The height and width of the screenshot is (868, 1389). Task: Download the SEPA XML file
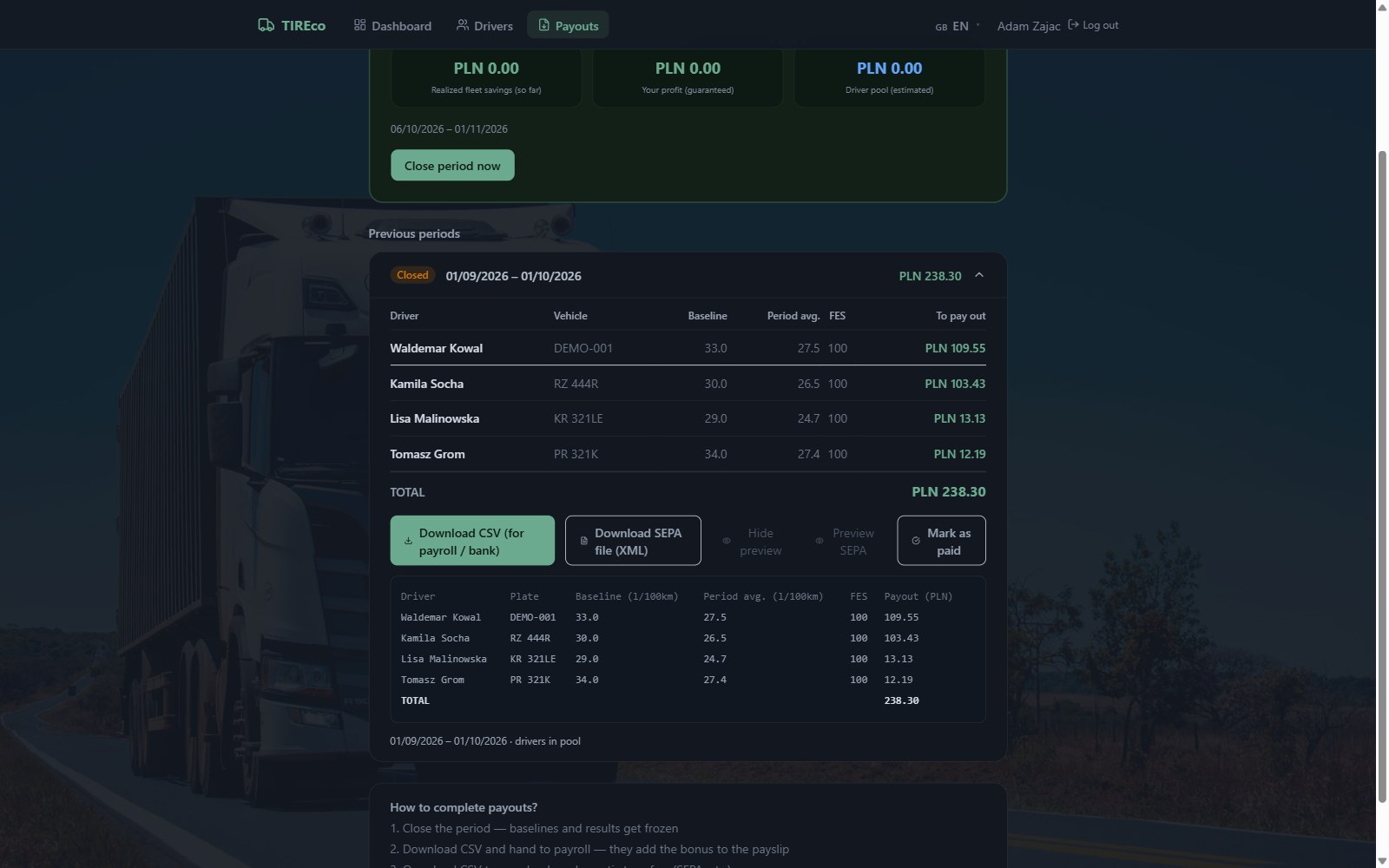633,541
